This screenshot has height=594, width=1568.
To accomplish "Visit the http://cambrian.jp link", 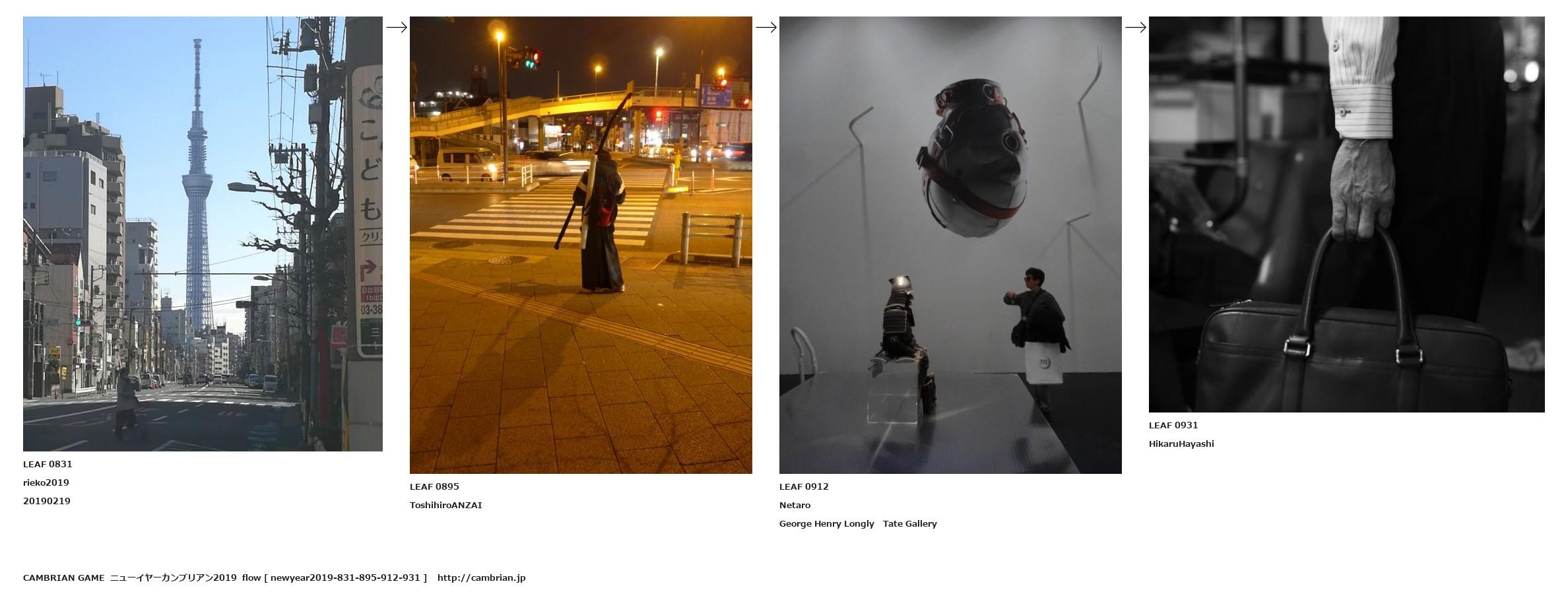I will pos(481,577).
